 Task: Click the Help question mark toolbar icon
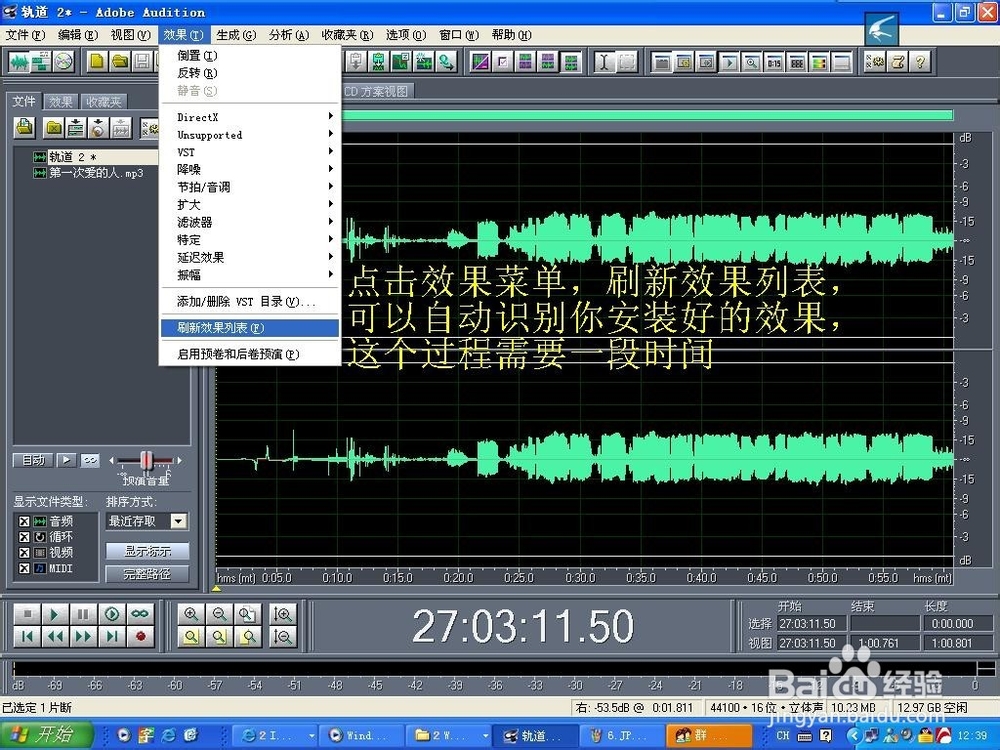(920, 62)
